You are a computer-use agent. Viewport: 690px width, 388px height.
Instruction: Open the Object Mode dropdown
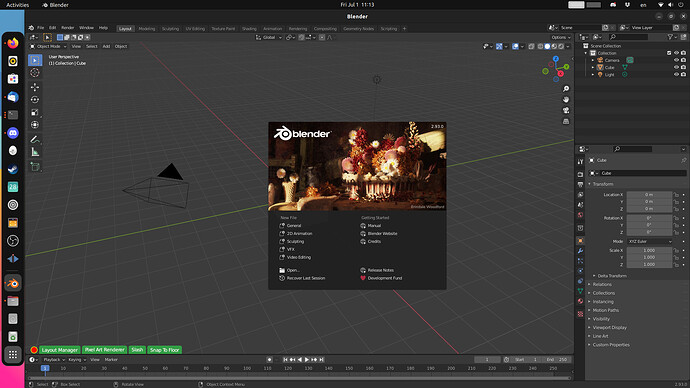[x=48, y=46]
